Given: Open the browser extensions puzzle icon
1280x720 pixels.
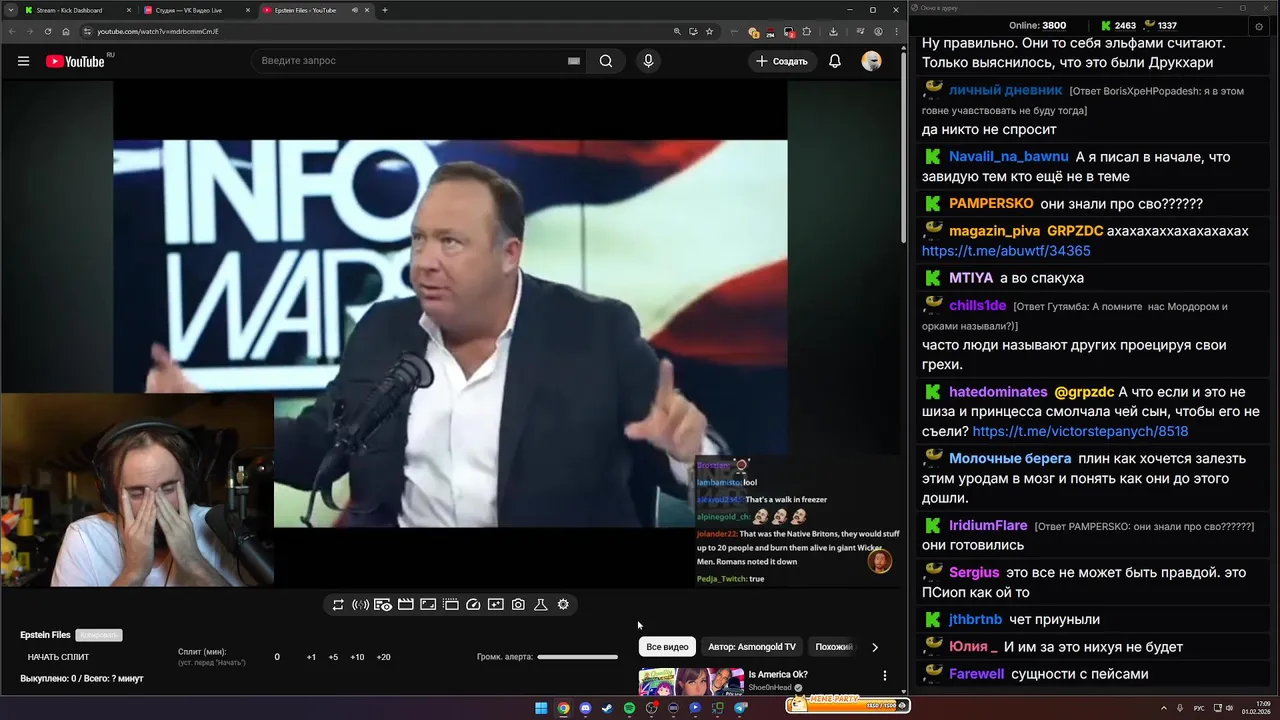Looking at the screenshot, I should (807, 31).
